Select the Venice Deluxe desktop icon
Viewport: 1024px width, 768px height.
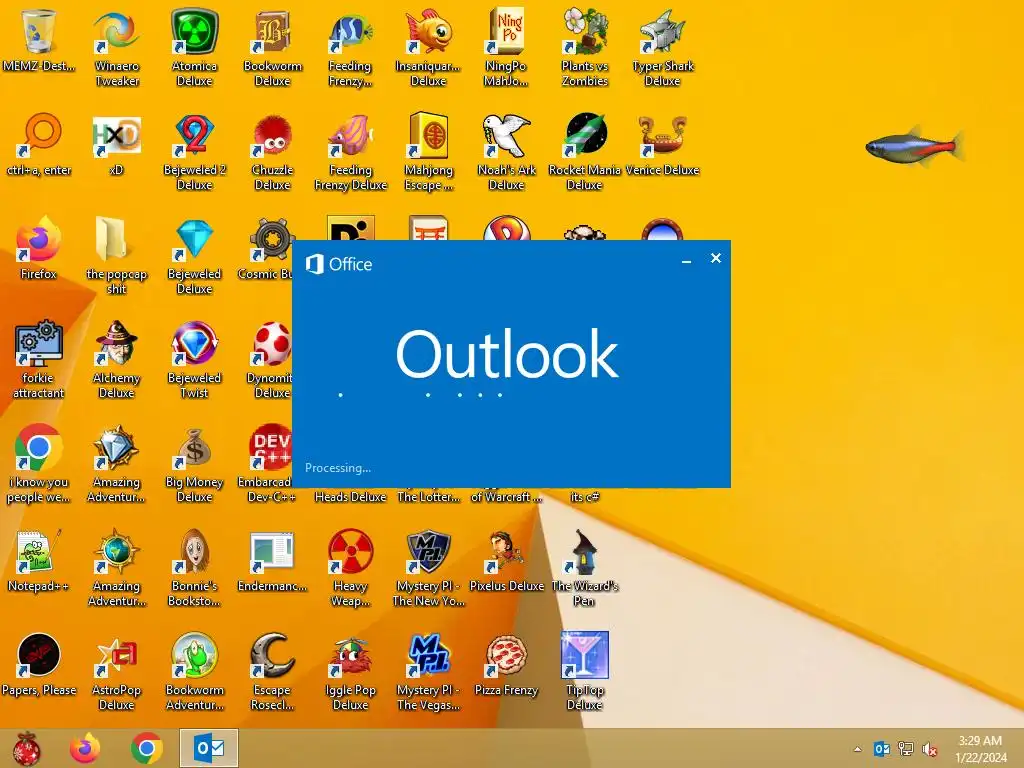click(x=662, y=135)
